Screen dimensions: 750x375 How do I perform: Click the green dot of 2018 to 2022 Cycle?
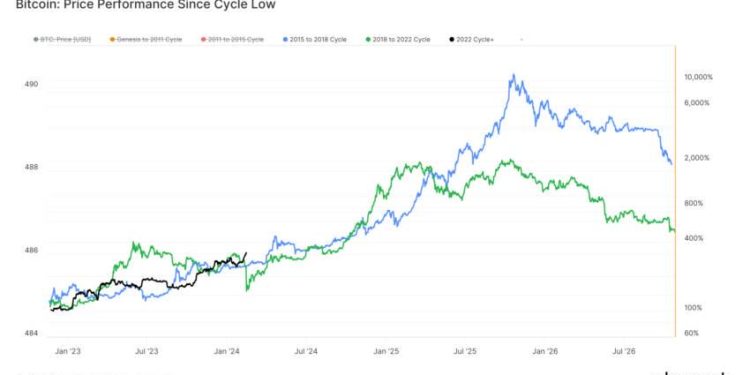(x=369, y=39)
